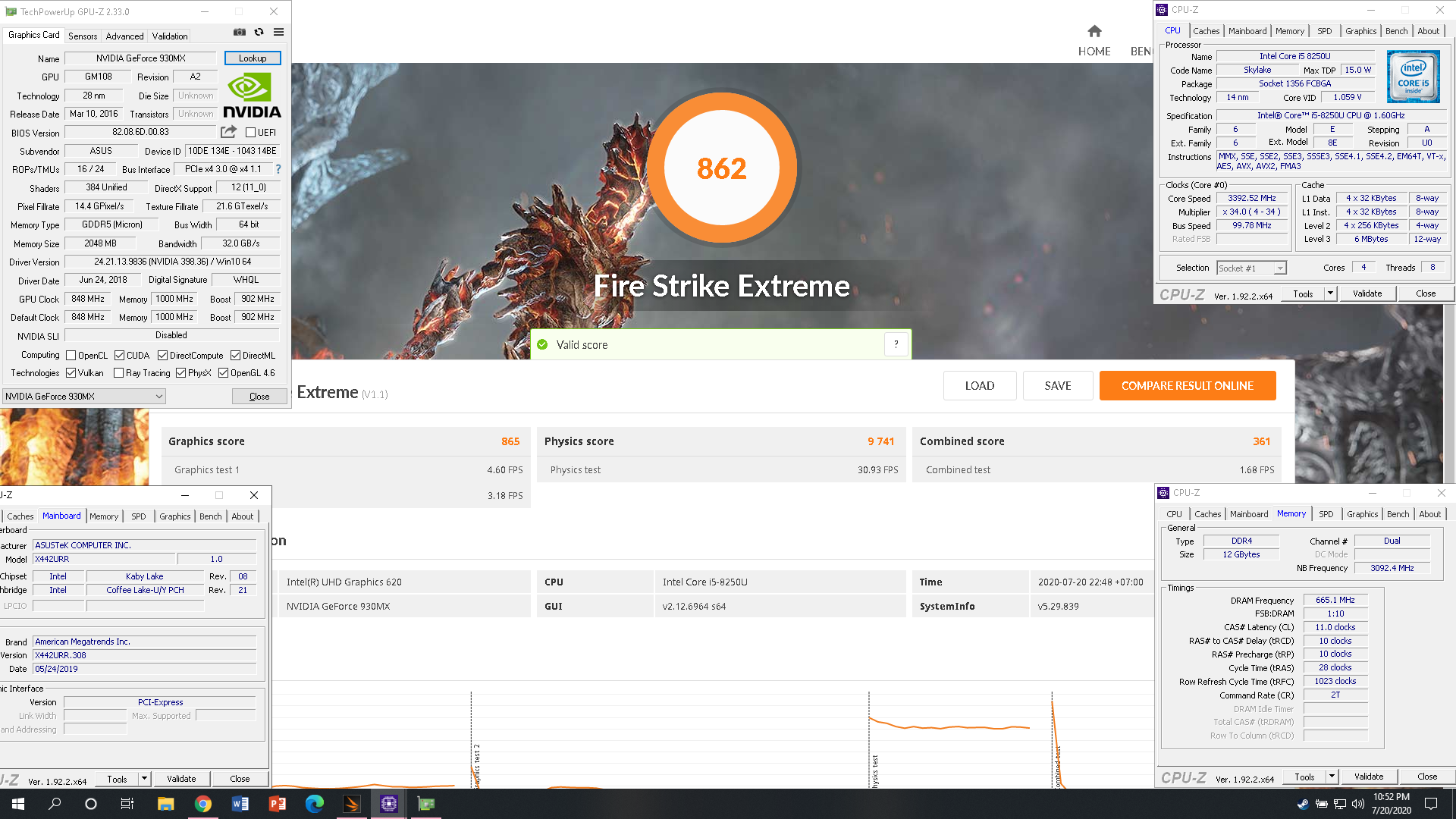Click the top CPU-Z window title icon
1456x819 pixels.
pos(1163,10)
